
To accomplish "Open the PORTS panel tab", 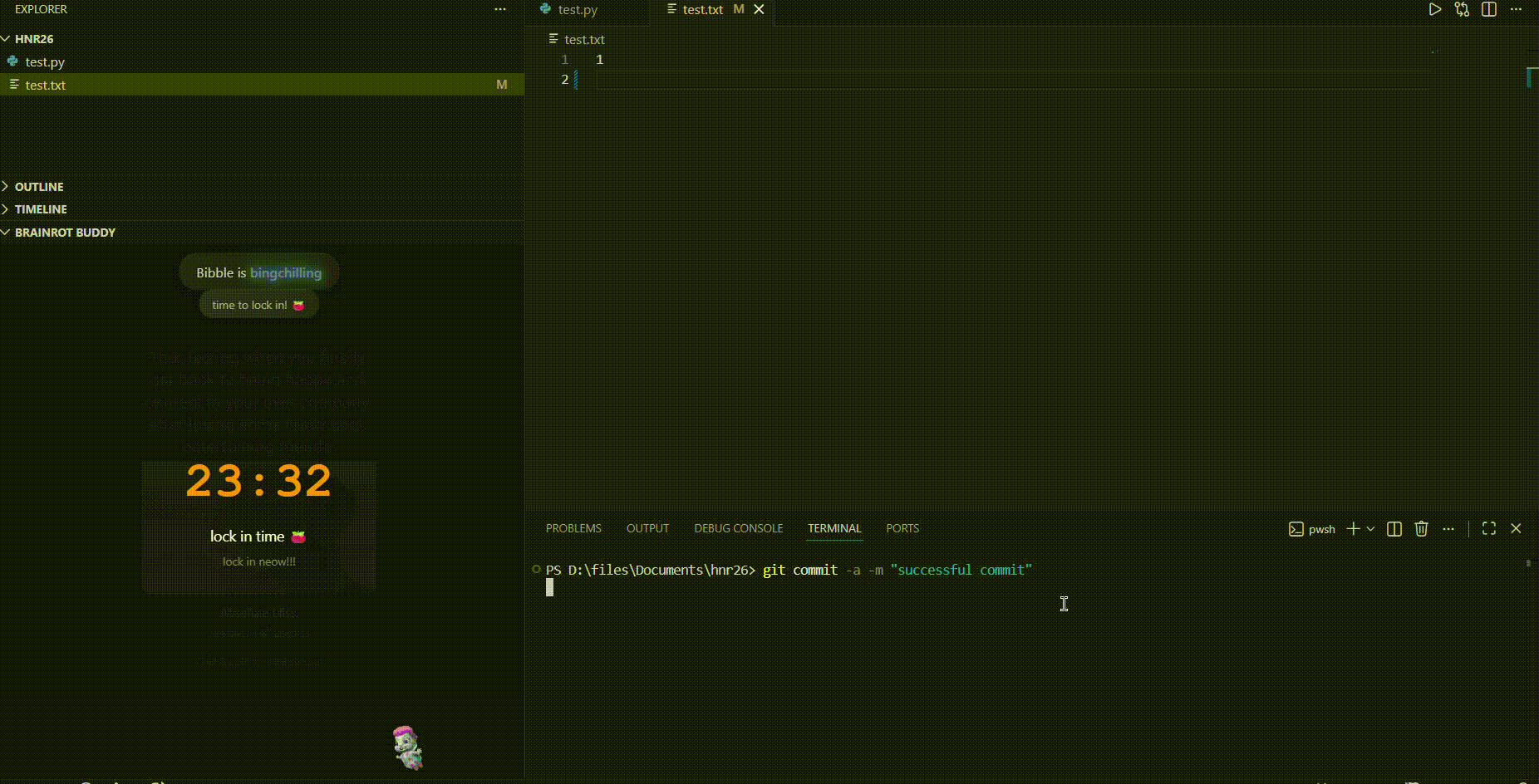I will [x=902, y=528].
